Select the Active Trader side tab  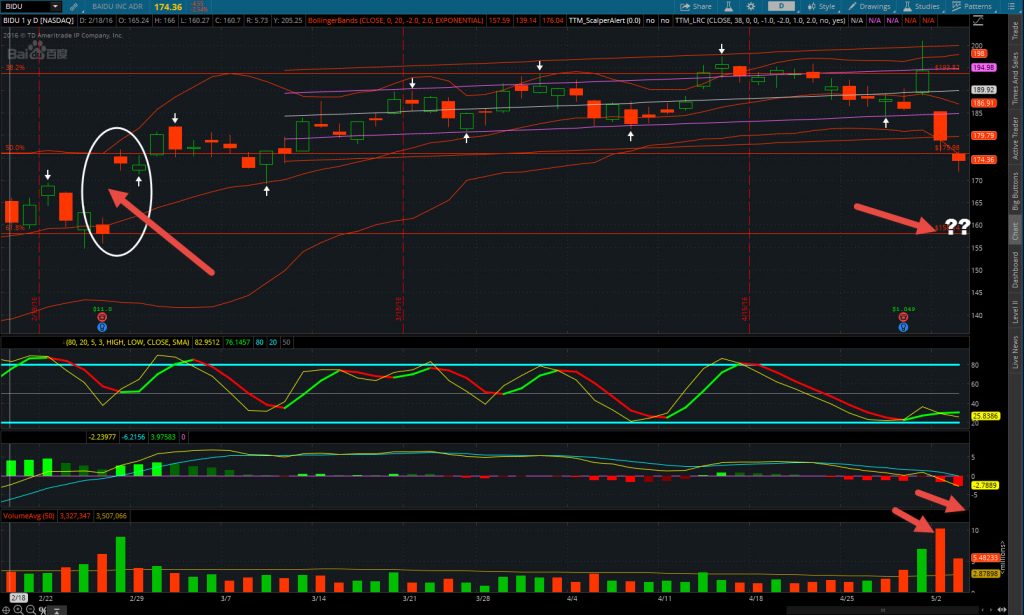1016,138
